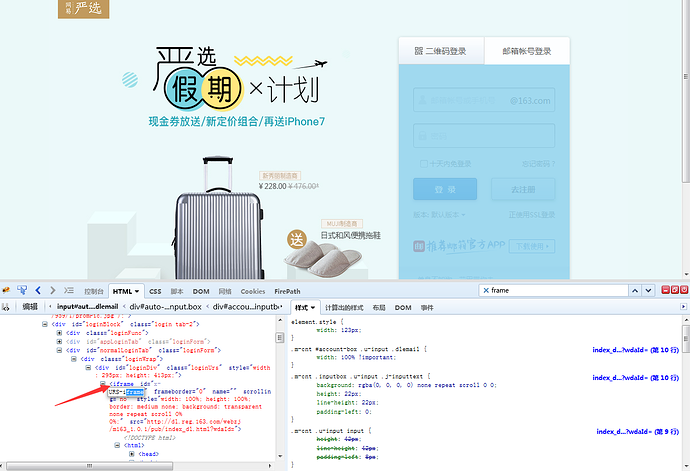Collapse the normalLoginTab div node
This screenshot has height=471, width=690.
pyautogui.click(x=59, y=350)
